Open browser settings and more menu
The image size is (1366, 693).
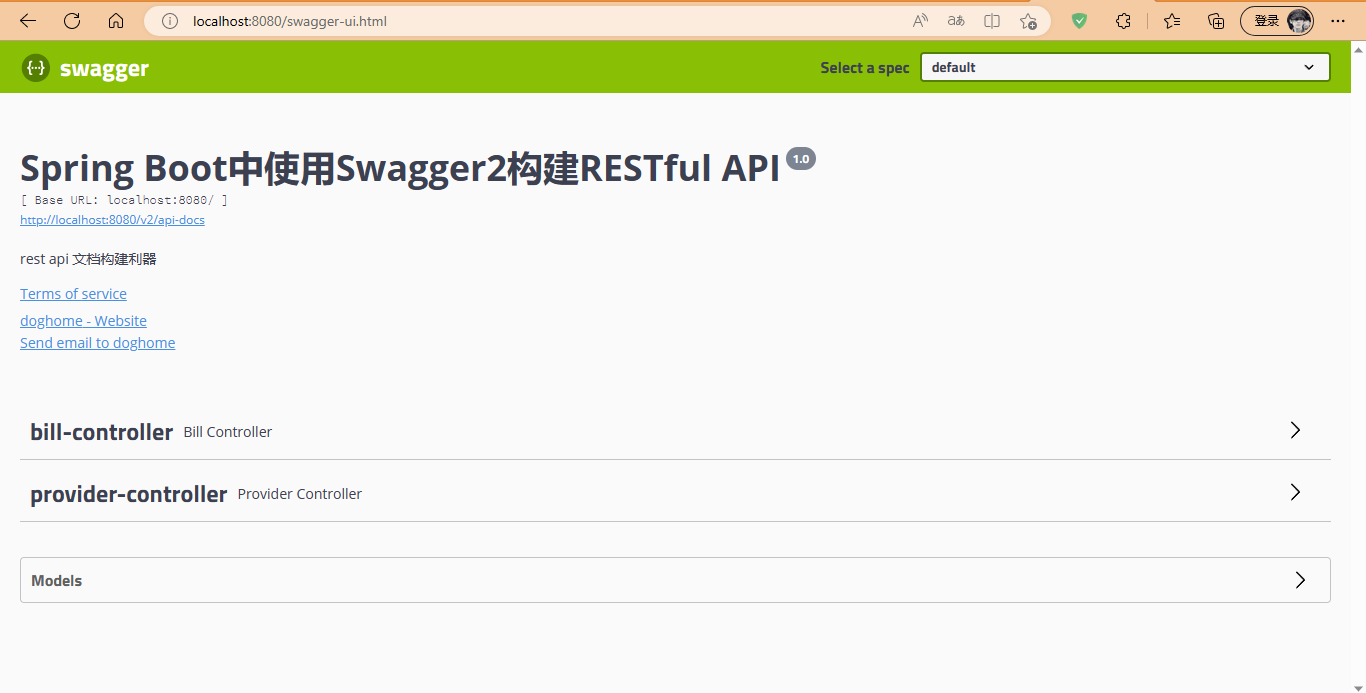pyautogui.click(x=1338, y=20)
